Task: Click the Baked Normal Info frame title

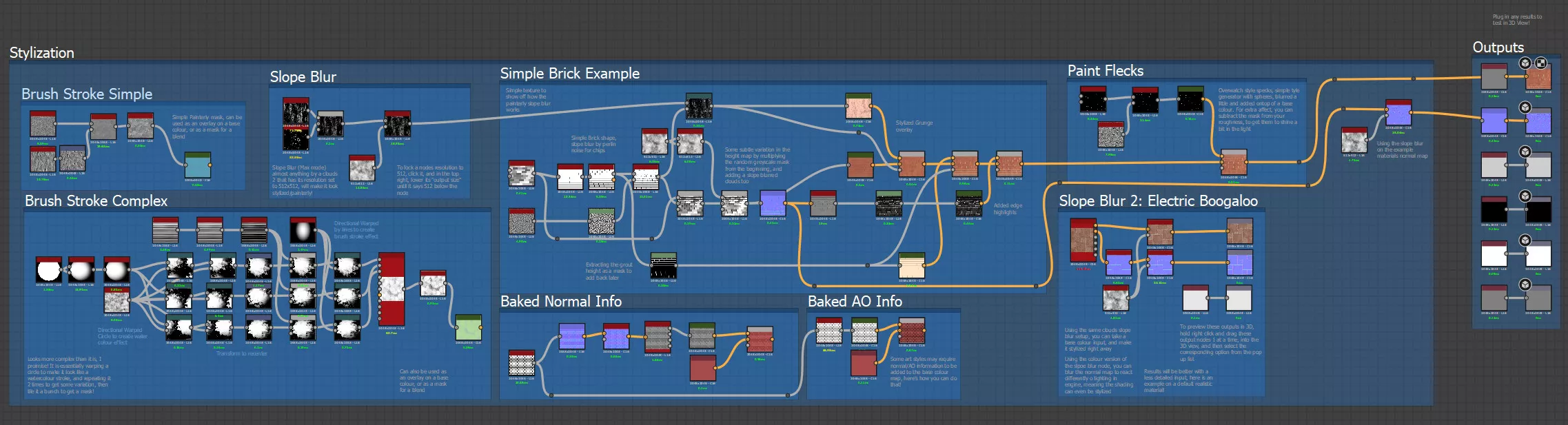Action: click(560, 302)
